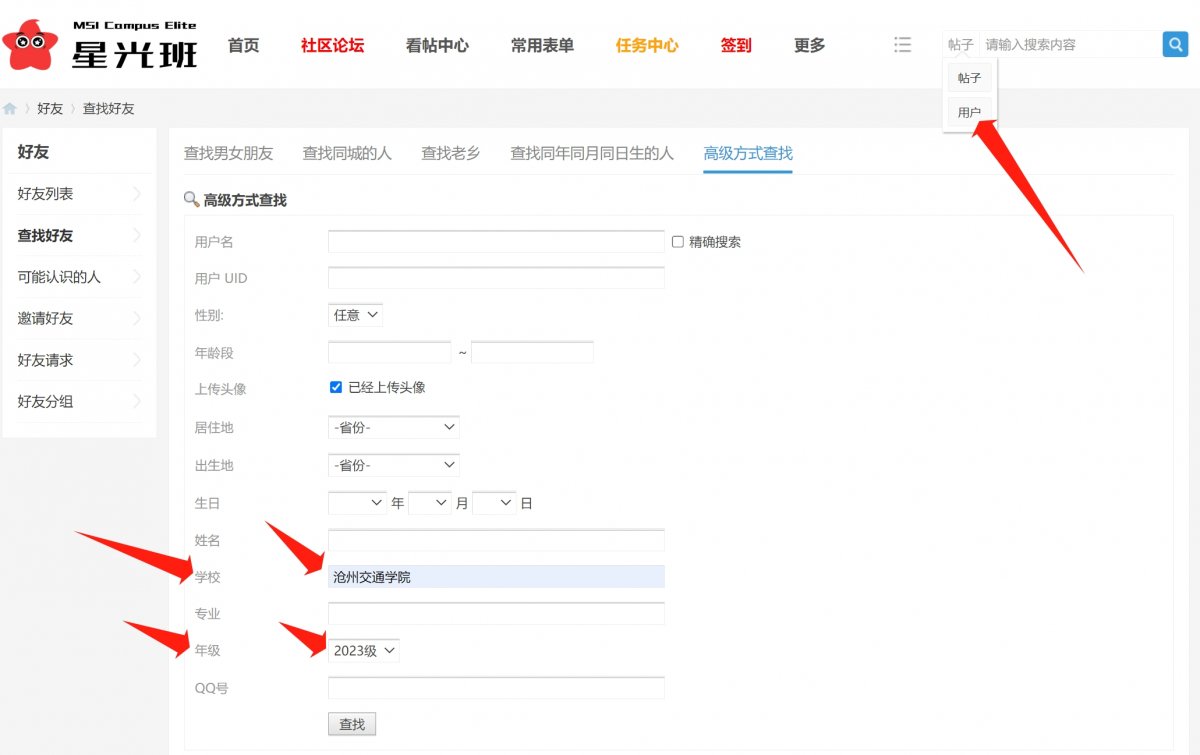Enable the 精确搜索 checkbox
This screenshot has height=755, width=1200.
click(677, 242)
